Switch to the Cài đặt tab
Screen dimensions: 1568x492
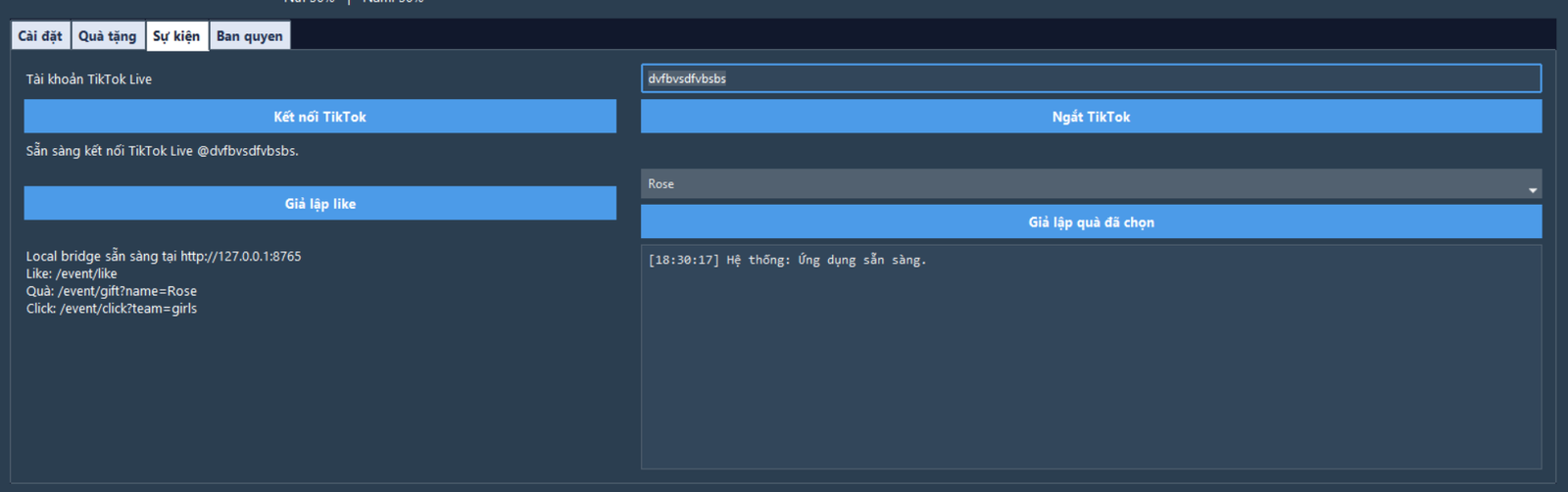(x=40, y=36)
